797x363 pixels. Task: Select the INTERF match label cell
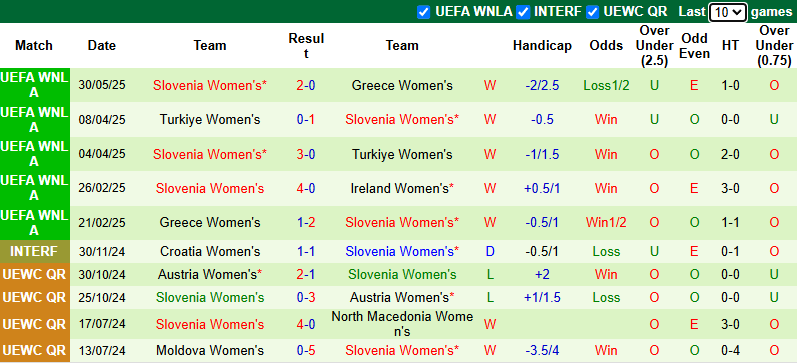click(34, 252)
